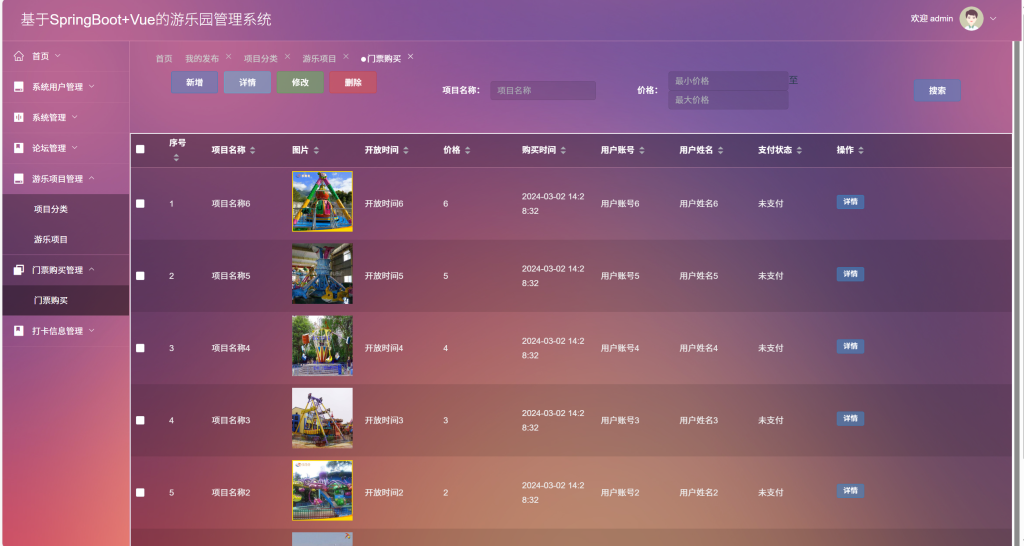Viewport: 1024px width, 546px height.
Task: Click the 论坛管理 sidebar icon
Action: 19,148
